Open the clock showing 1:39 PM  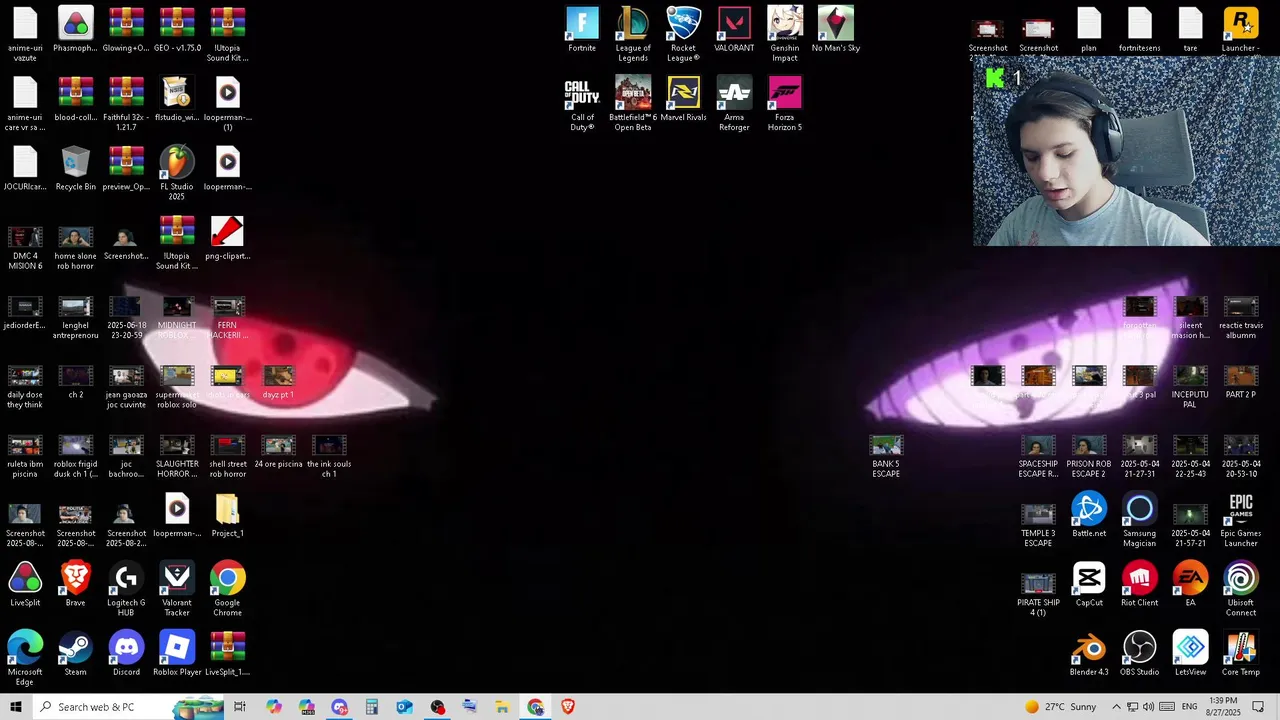(x=1223, y=707)
